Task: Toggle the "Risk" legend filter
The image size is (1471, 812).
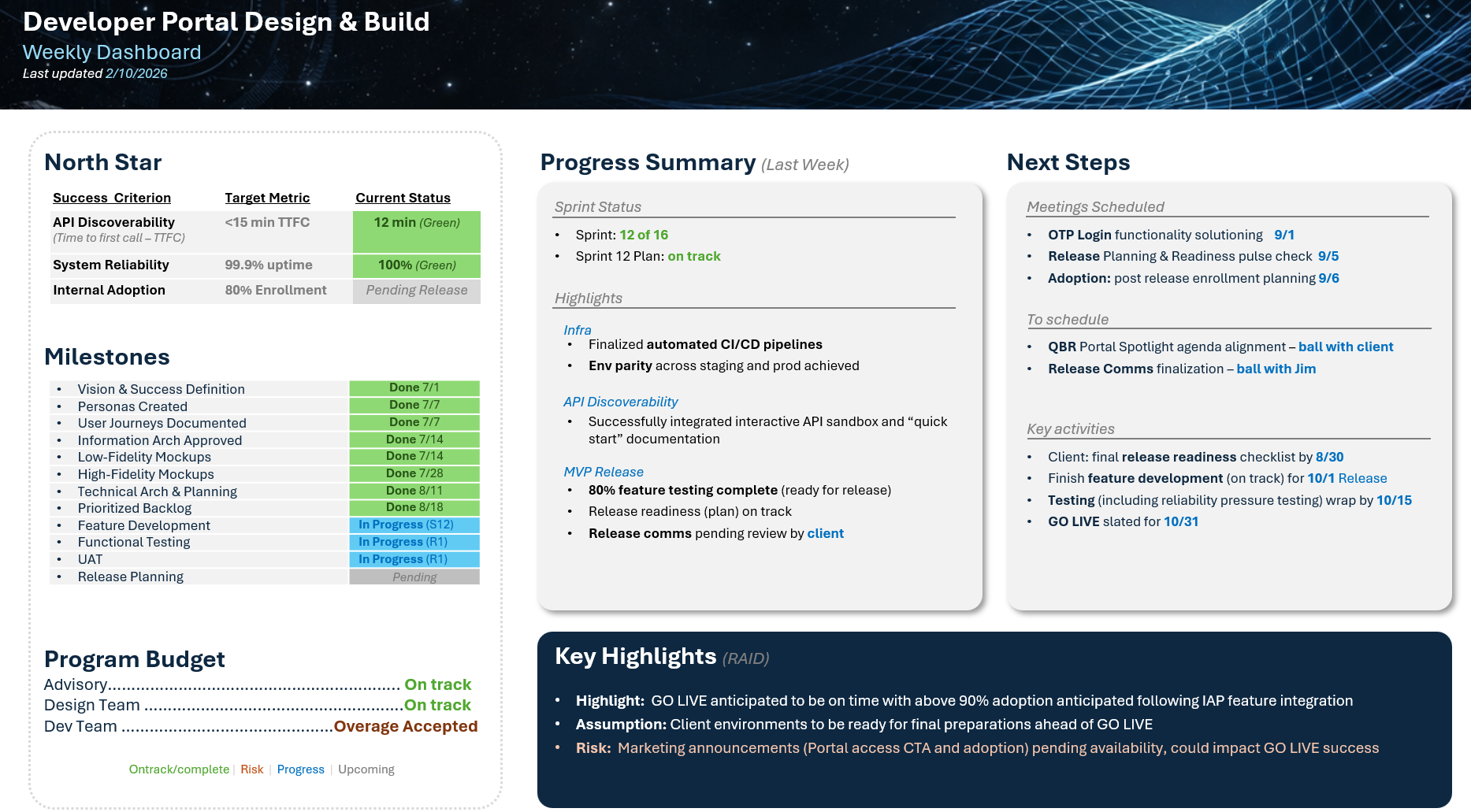Action: point(251,769)
